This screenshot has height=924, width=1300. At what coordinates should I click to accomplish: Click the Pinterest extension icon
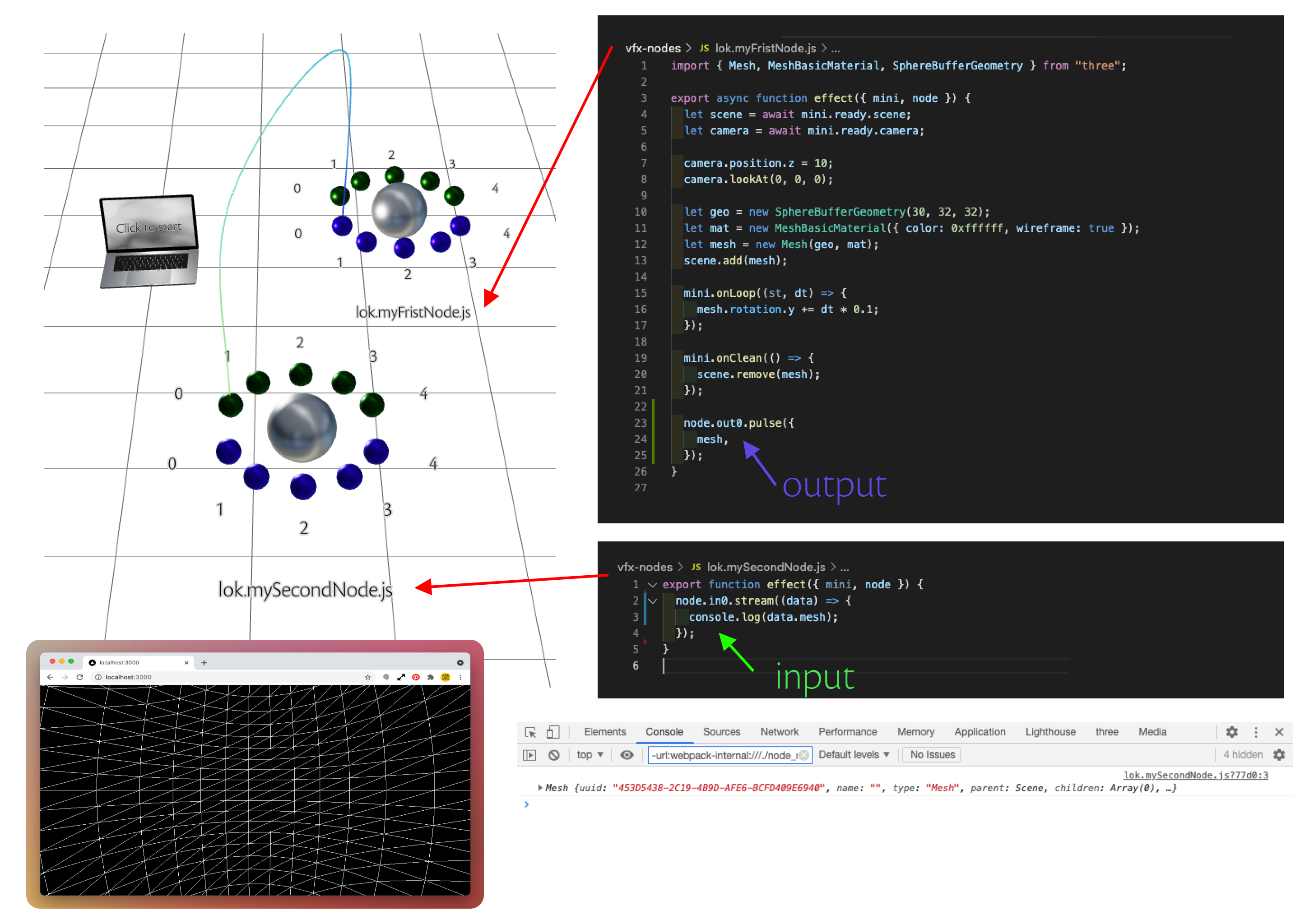[x=416, y=677]
